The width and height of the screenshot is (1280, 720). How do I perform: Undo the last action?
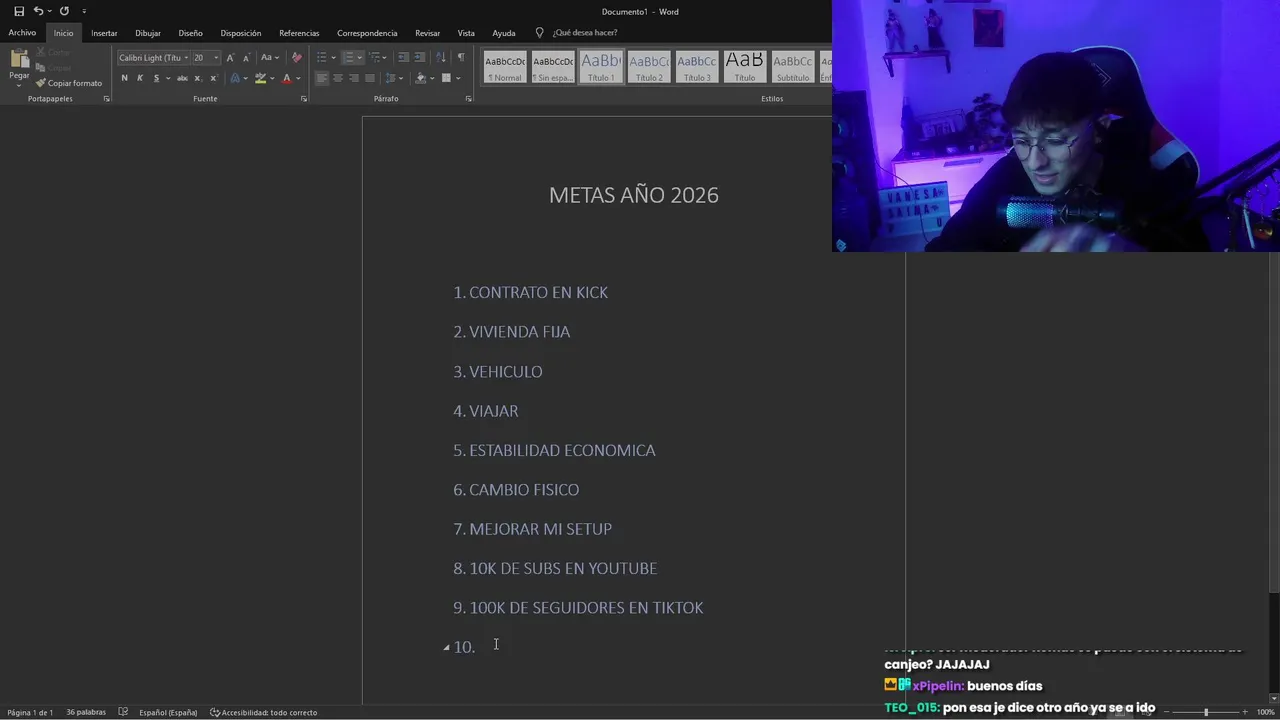38,11
